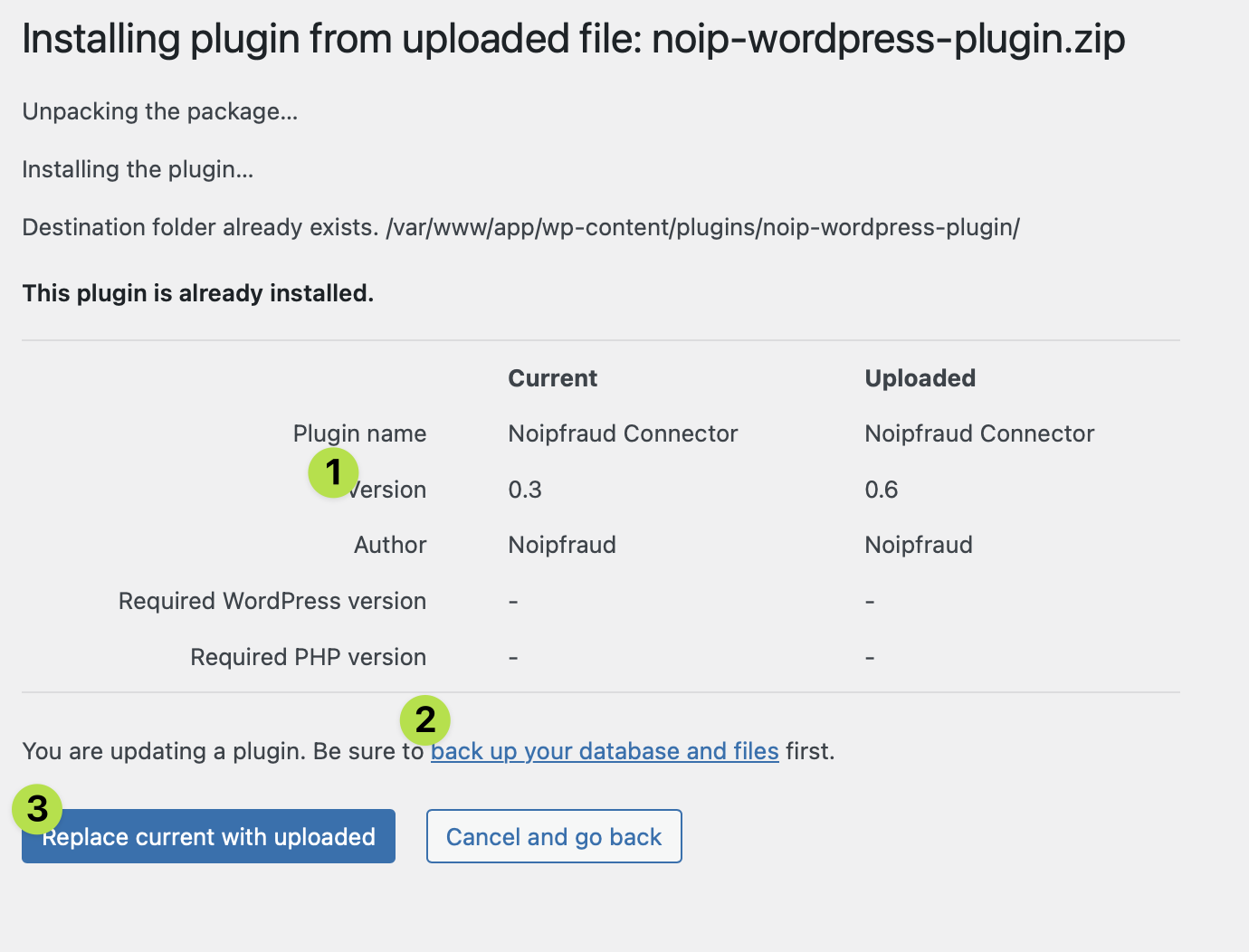Click uploaded version value 0.6
This screenshot has height=952, width=1249.
pos(882,490)
